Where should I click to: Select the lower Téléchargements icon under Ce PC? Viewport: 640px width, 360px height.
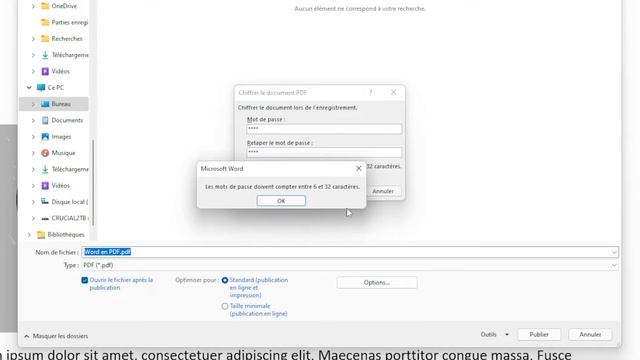45,169
